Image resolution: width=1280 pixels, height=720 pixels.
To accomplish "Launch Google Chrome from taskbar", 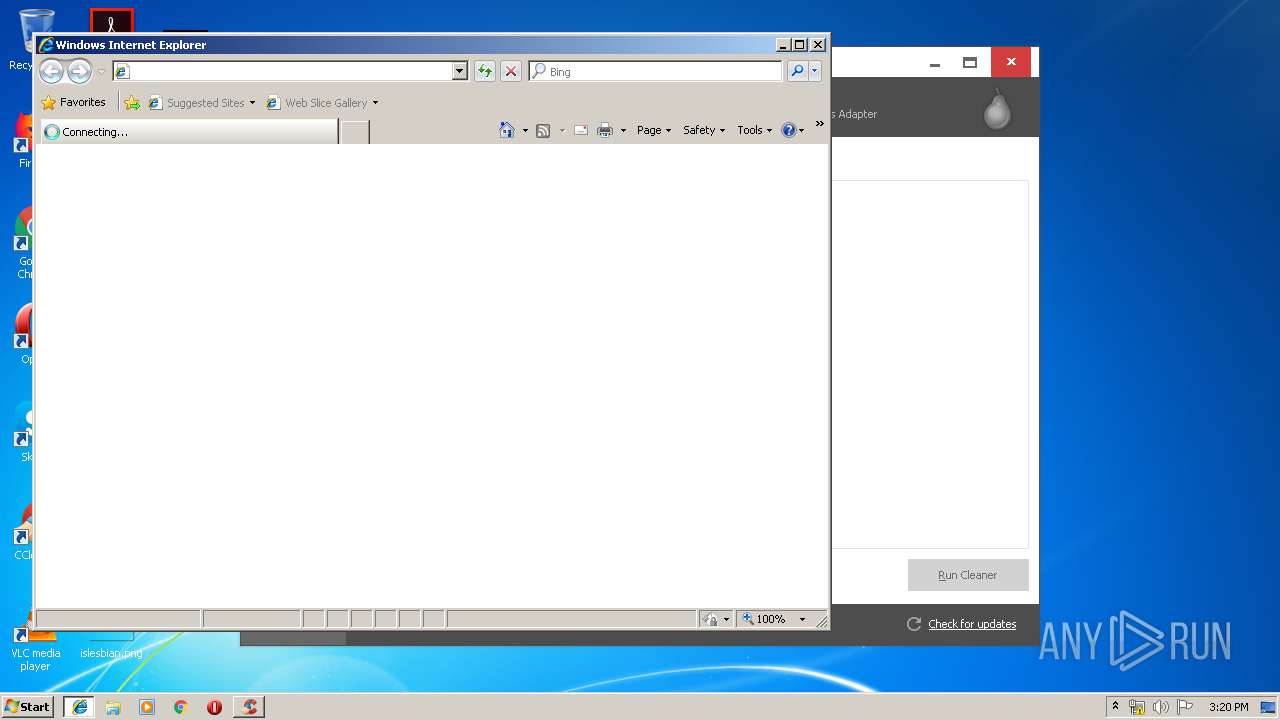I will pos(180,707).
